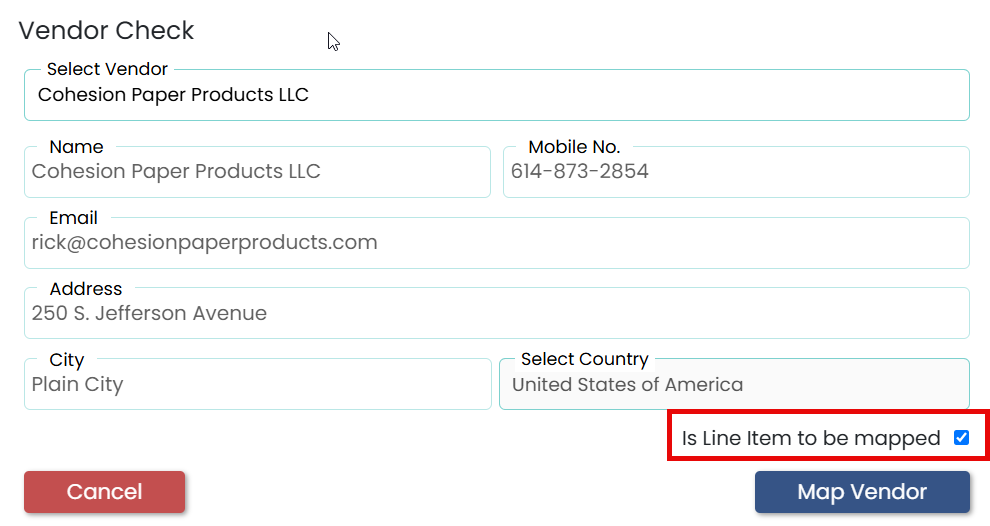The height and width of the screenshot is (526, 990).
Task: Select the City input field
Action: pos(257,385)
